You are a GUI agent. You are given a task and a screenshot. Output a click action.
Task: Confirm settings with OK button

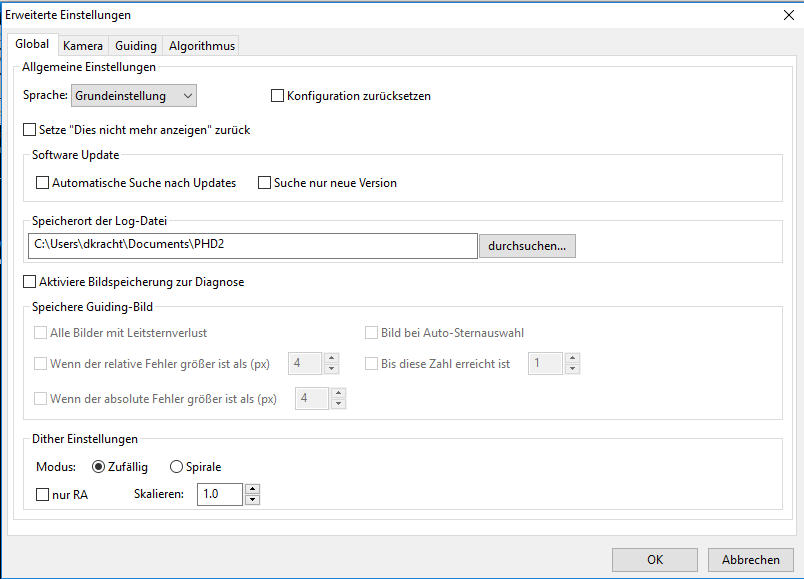click(654, 560)
